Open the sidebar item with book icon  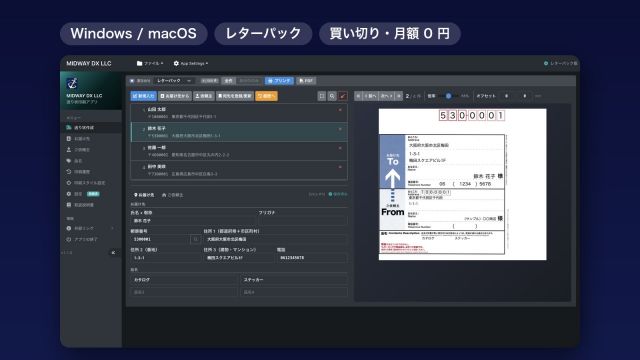coord(91,139)
